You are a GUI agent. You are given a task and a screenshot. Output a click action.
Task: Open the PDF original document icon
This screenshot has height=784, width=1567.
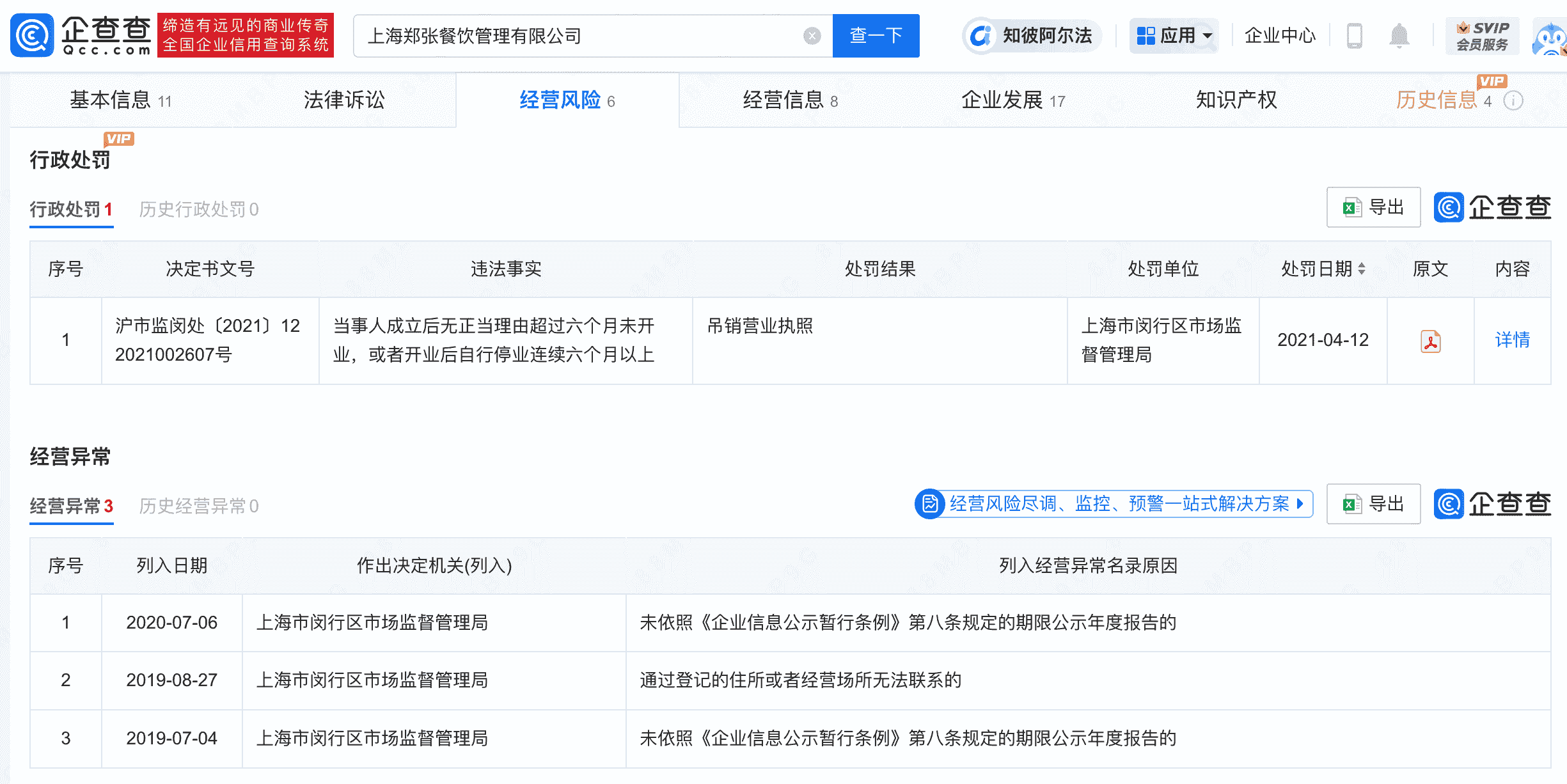pos(1430,341)
